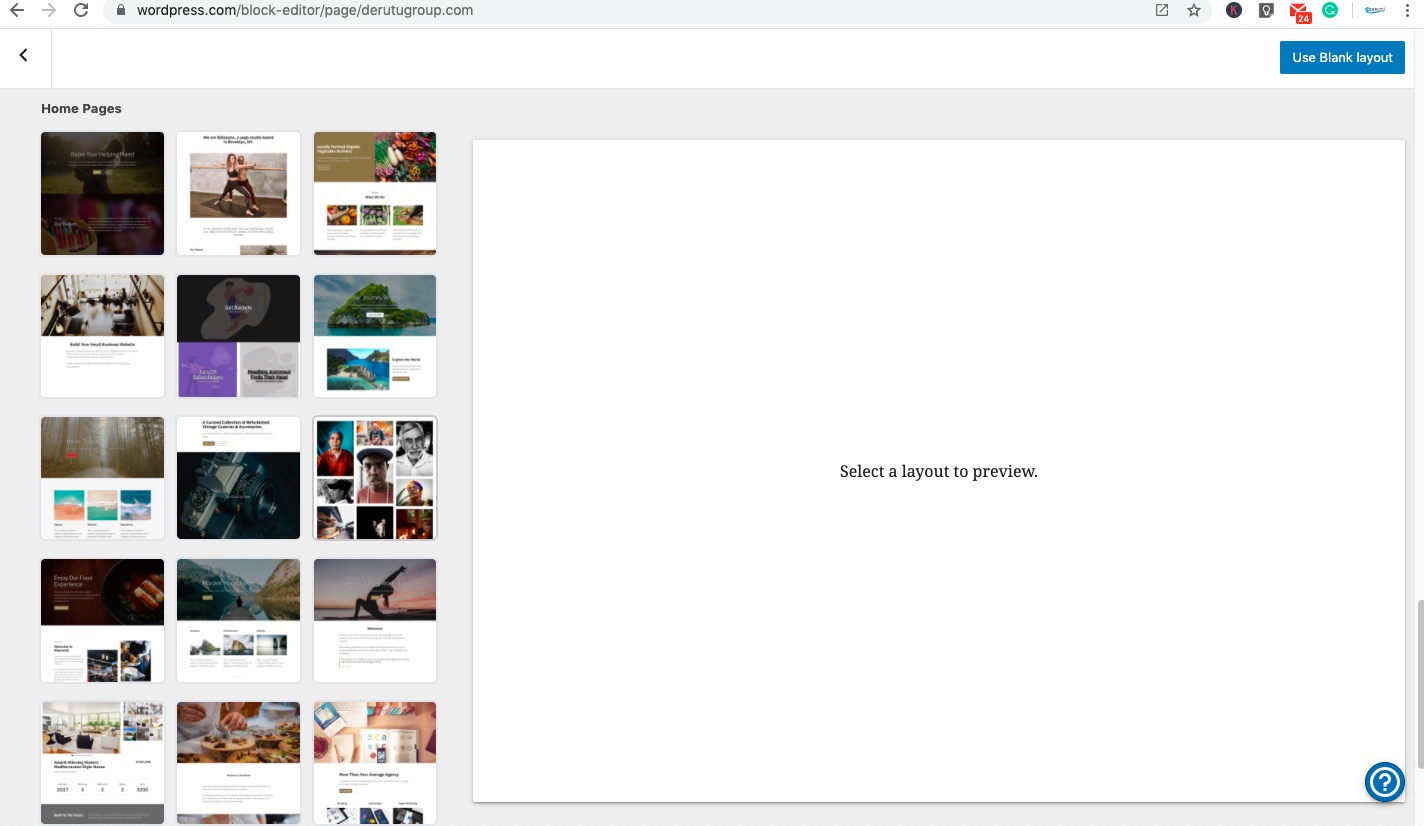The height and width of the screenshot is (826, 1424).
Task: Click the back chevron in the editor header
Action: 24,57
